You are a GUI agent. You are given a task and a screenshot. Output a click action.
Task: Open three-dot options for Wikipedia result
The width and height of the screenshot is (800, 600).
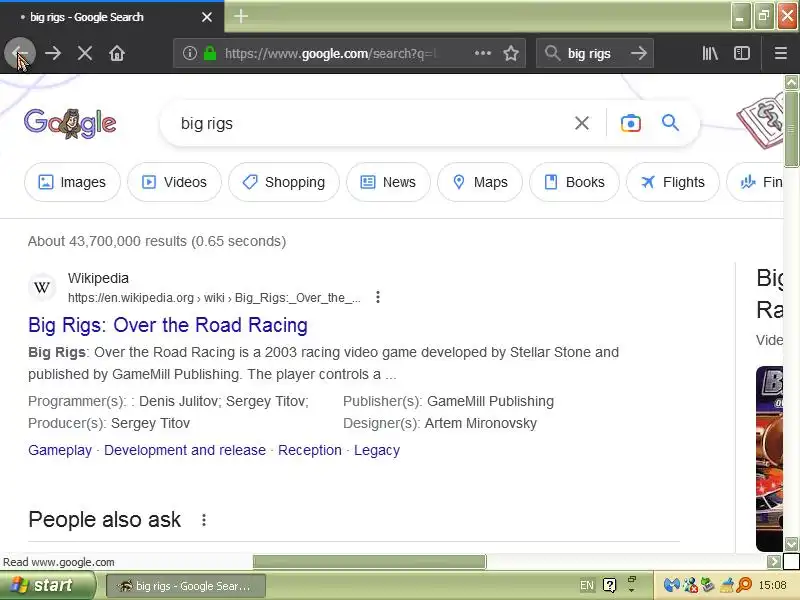click(378, 297)
